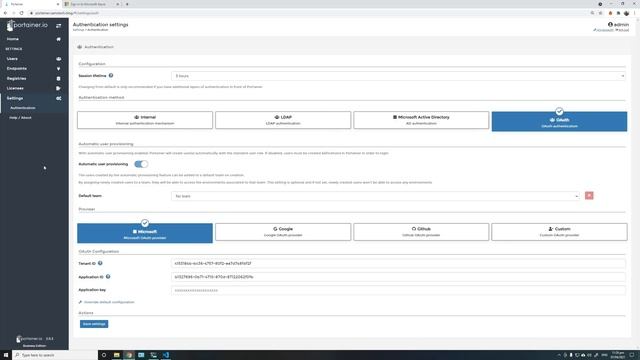Image resolution: width=640 pixels, height=360 pixels.
Task: Click the Portainer.io logo
Action: tap(27, 25)
